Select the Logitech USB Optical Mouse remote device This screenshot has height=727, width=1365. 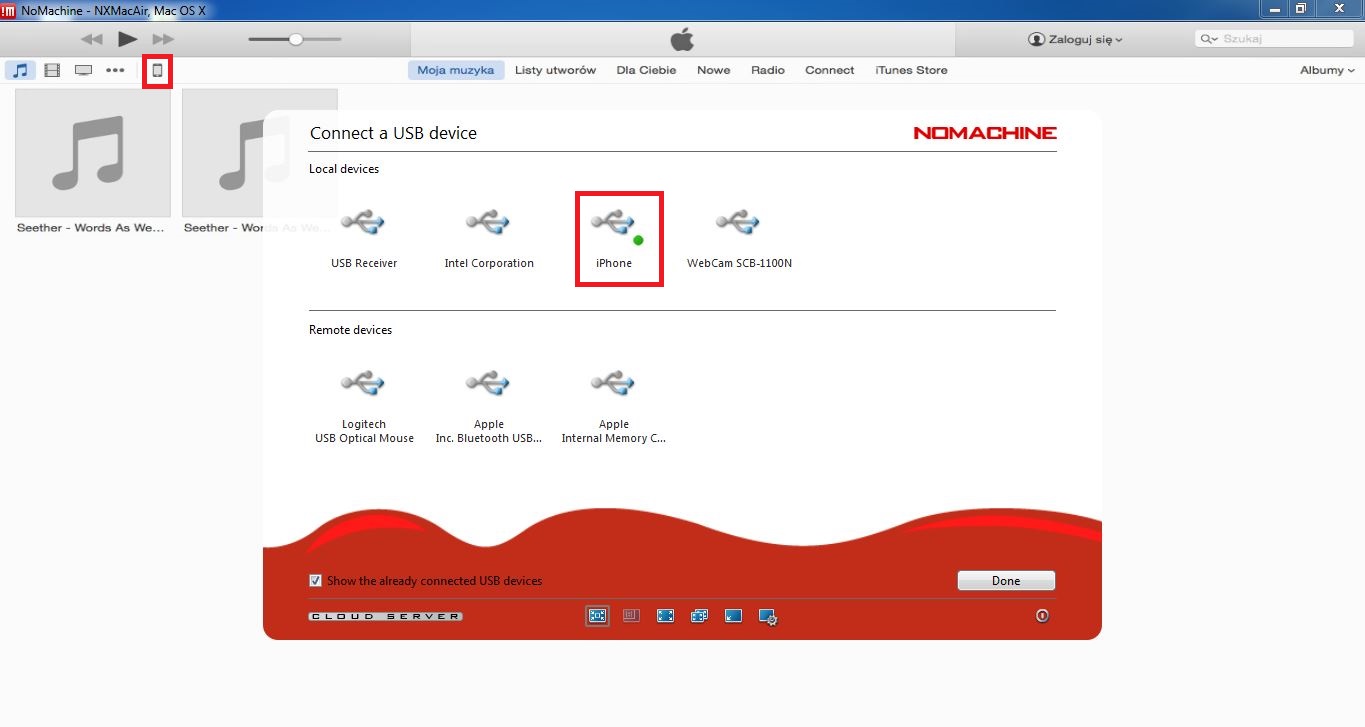pyautogui.click(x=364, y=408)
